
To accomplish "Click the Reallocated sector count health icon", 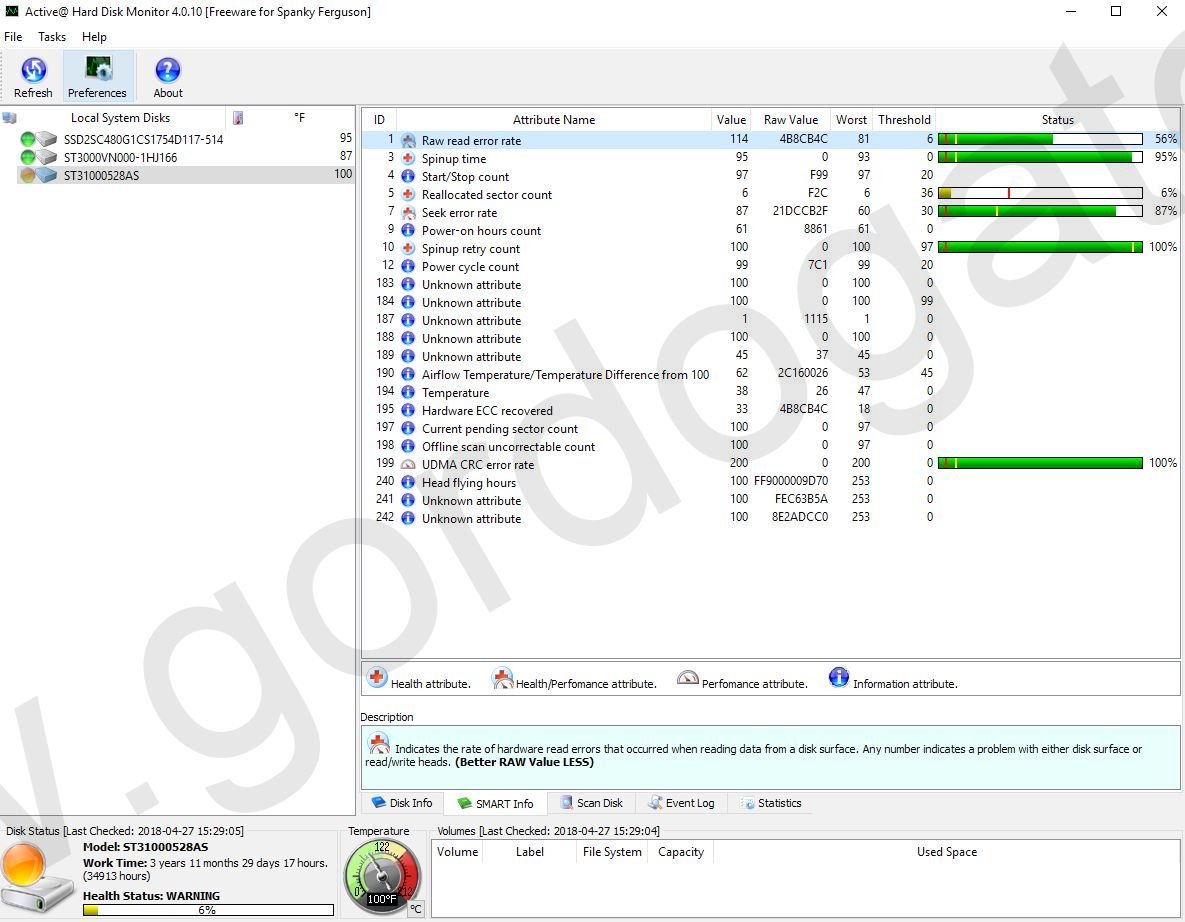I will click(x=408, y=195).
